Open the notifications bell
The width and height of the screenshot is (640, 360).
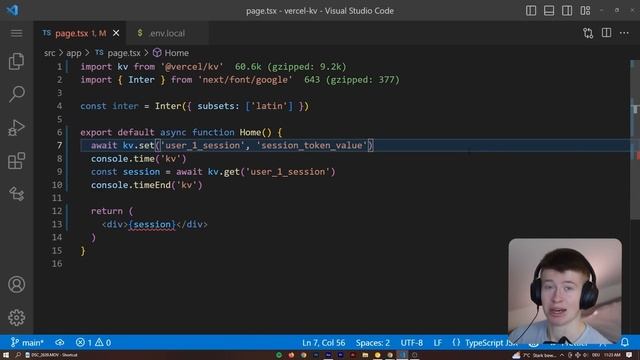click(625, 342)
